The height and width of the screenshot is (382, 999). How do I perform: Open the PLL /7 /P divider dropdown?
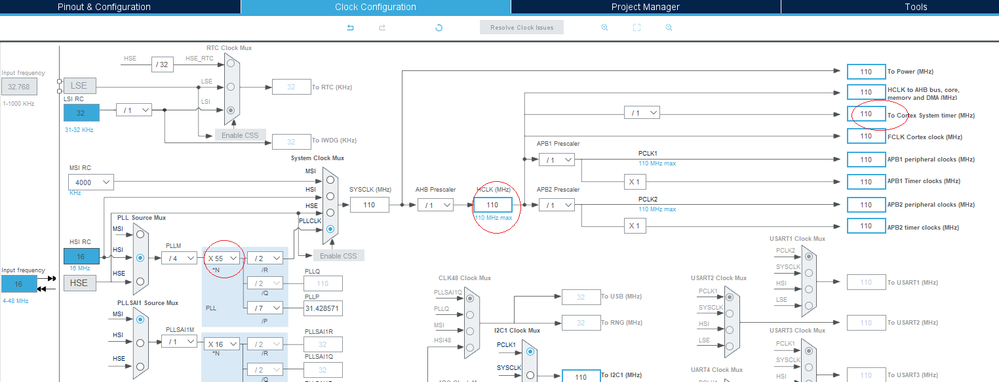[x=265, y=308]
